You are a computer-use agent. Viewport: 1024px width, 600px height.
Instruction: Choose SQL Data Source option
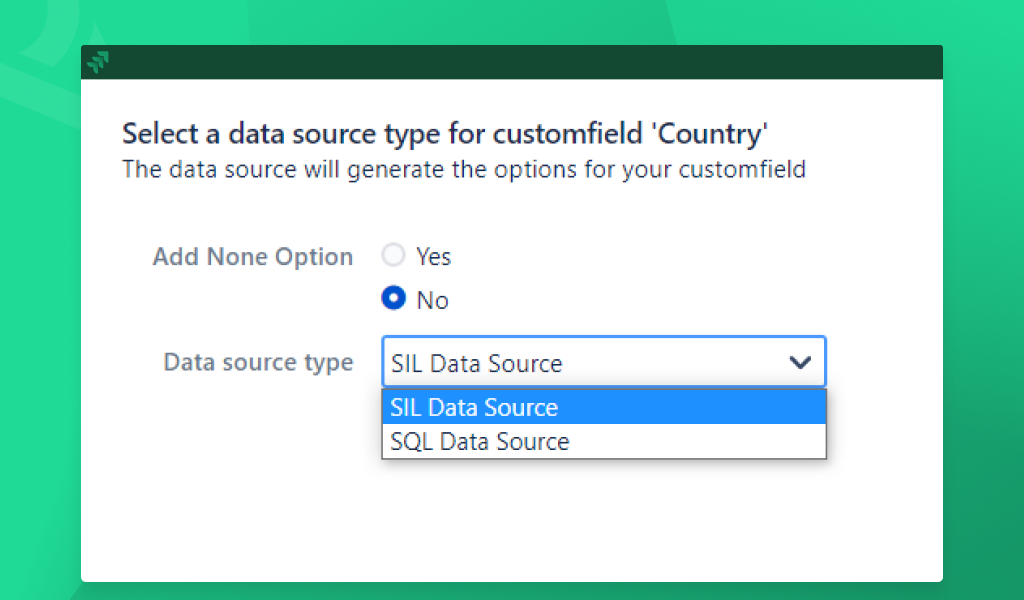tap(604, 441)
